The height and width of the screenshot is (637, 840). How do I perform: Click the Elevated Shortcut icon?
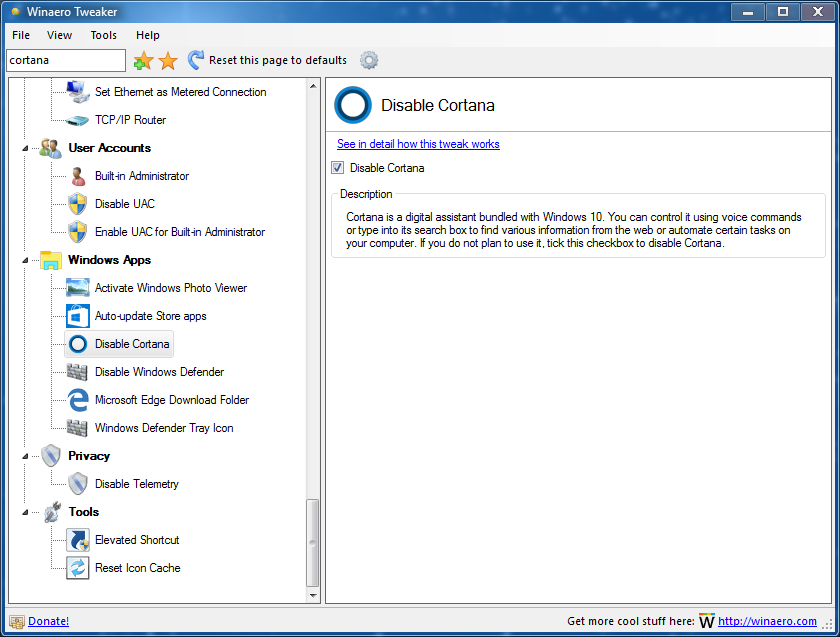[78, 539]
